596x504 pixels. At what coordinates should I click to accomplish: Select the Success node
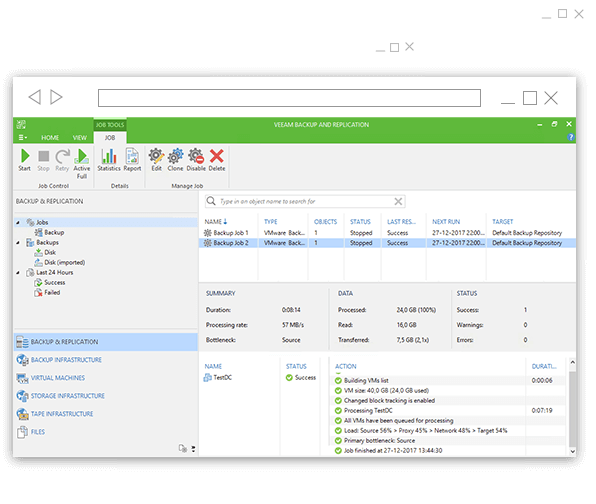49,282
